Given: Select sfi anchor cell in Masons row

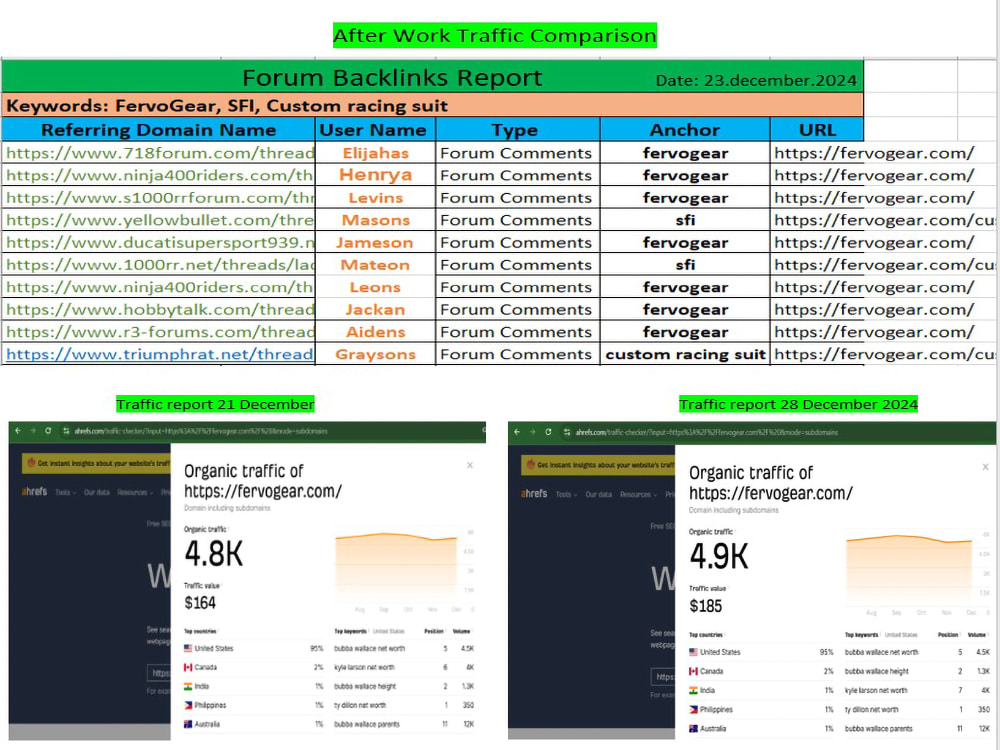Looking at the screenshot, I should (685, 220).
